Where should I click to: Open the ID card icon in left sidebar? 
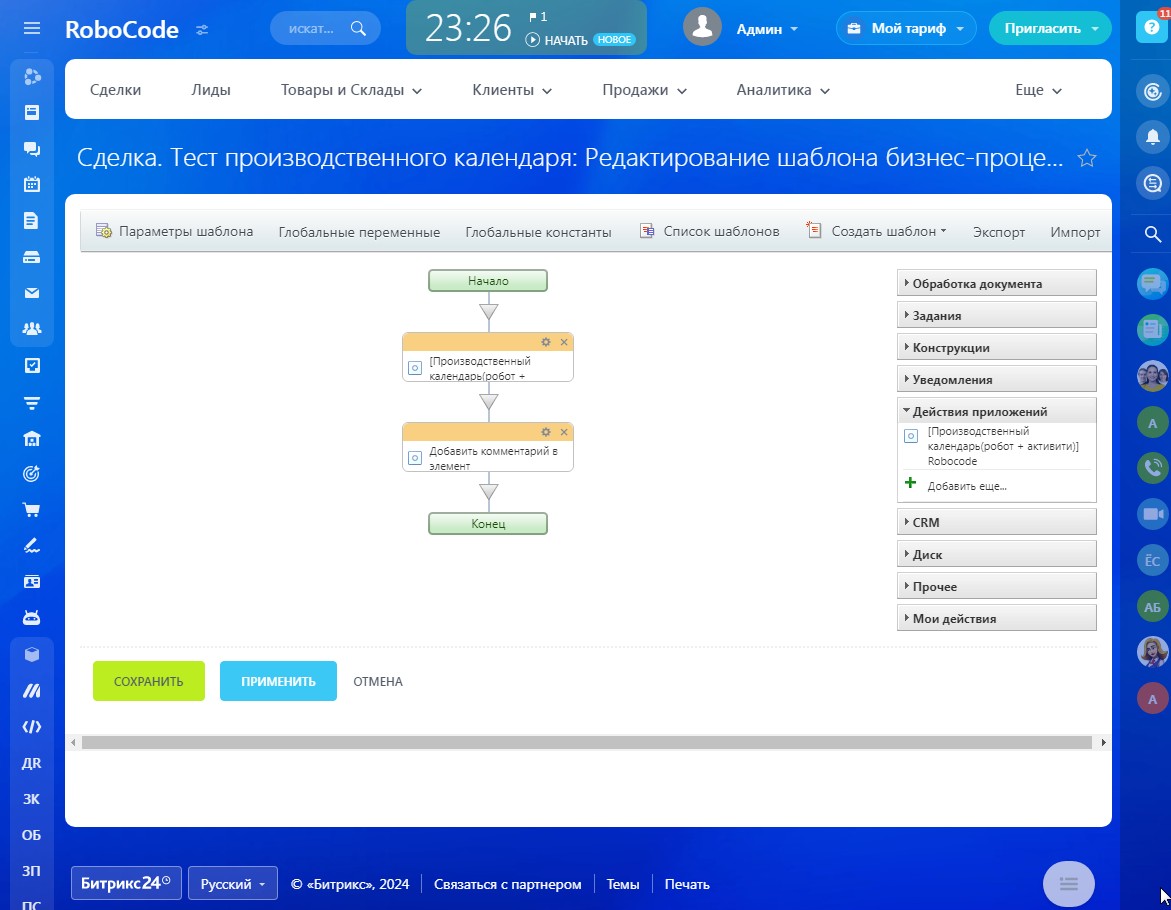[x=31, y=582]
